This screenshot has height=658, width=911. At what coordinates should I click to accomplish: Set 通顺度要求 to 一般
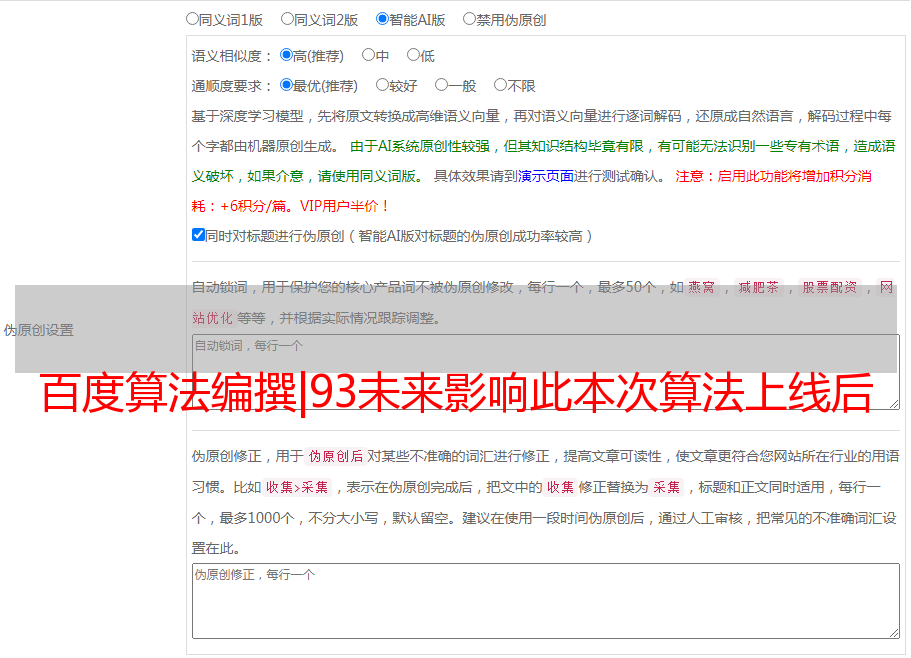[x=441, y=85]
